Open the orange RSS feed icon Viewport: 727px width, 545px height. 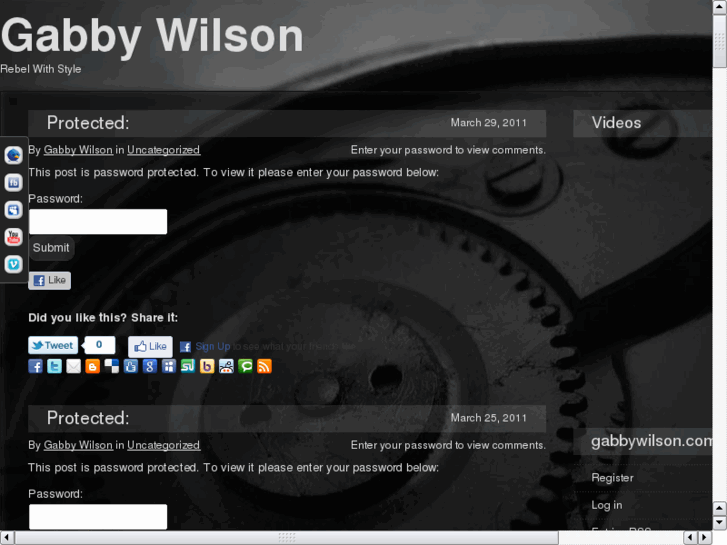point(264,366)
